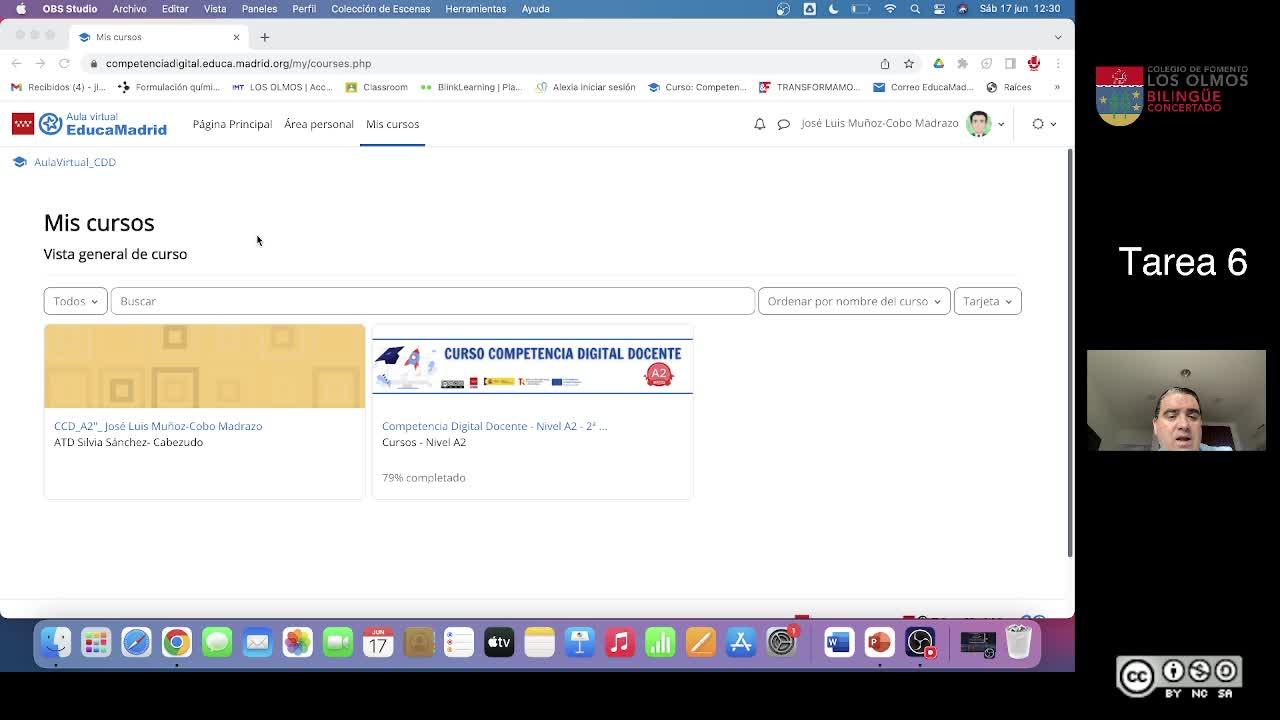The image size is (1280, 720).
Task: Open Competencia Digital Docente - Nivel A2 course
Action: [494, 426]
